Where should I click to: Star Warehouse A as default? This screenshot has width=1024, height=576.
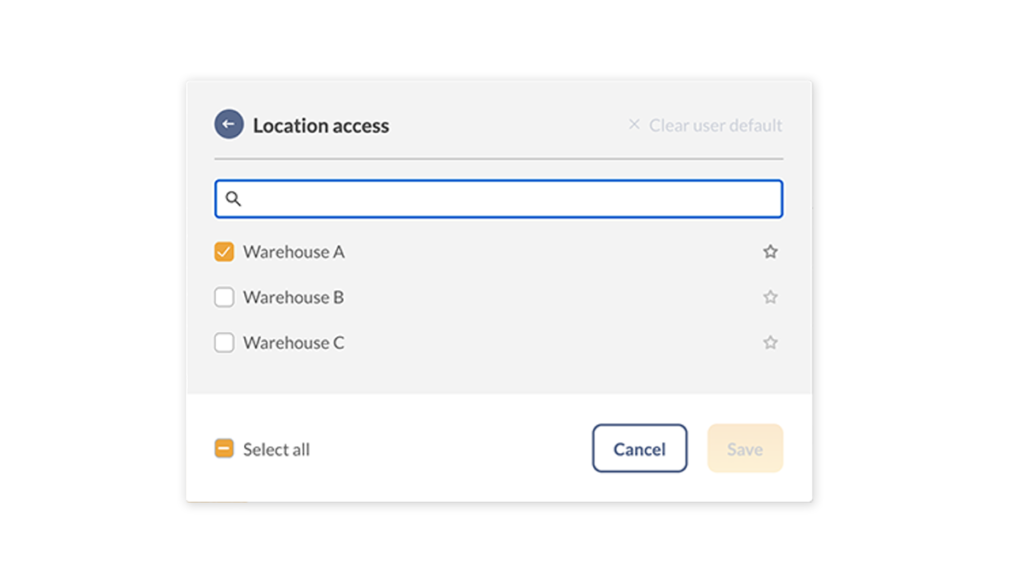tap(770, 251)
